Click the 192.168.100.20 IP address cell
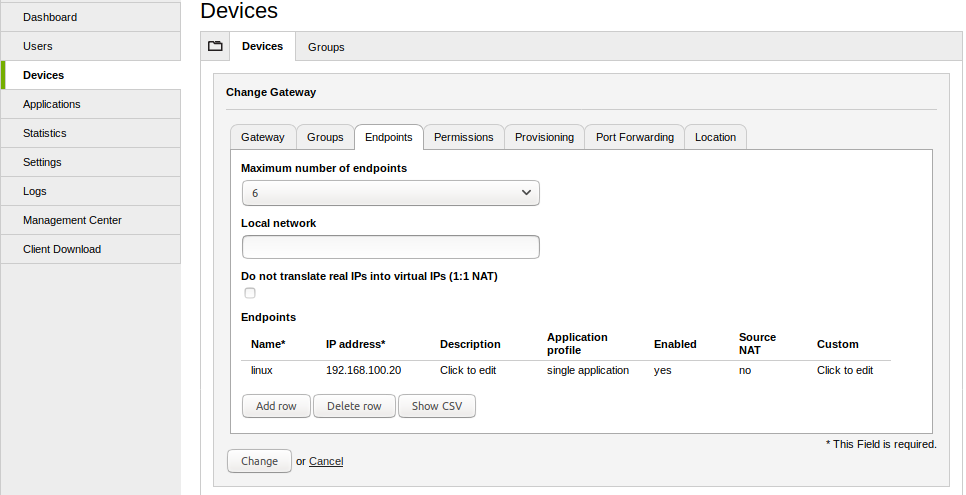The height and width of the screenshot is (495, 966). [x=363, y=370]
